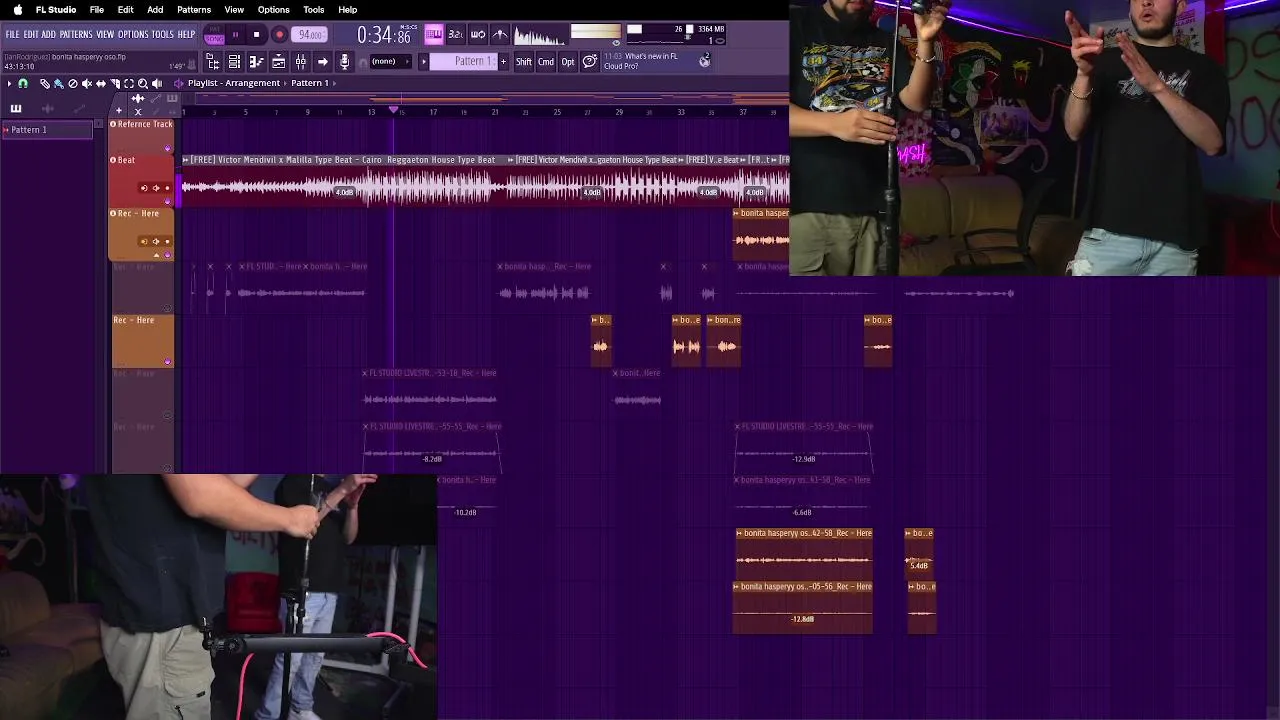Click the -12.9dB clip gain label
Screen dimensions: 1280x720
[804, 459]
